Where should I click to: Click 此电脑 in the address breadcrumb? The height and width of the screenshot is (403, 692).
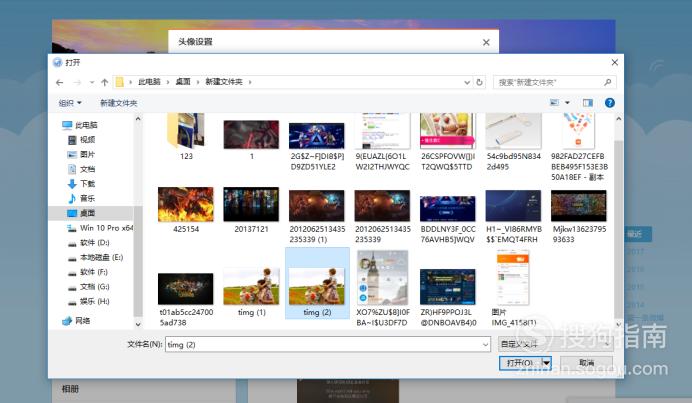pos(149,82)
